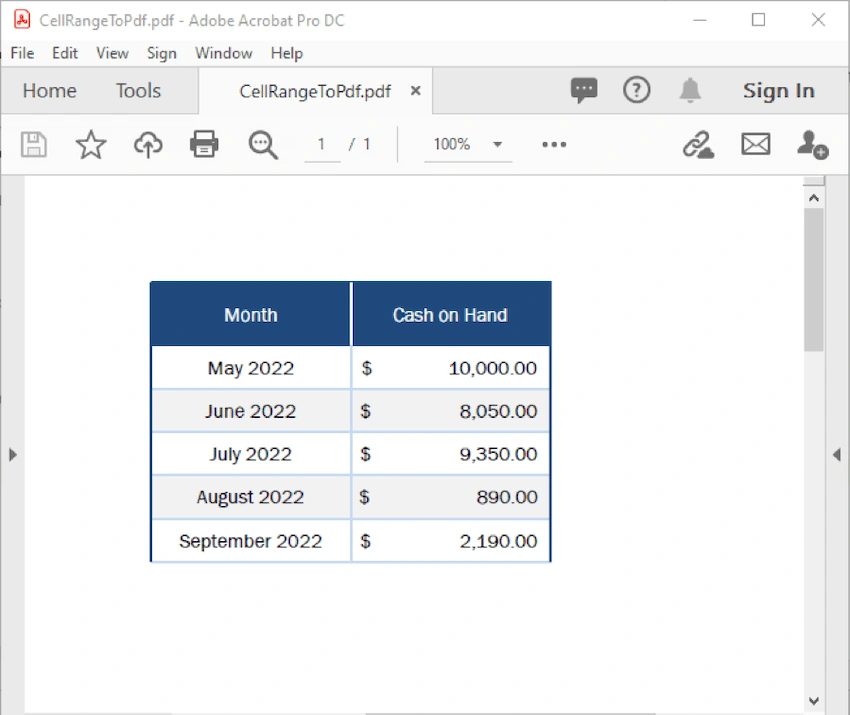Close the CellRangeToPdf.pdf tab
Viewport: 850px width, 715px height.
pos(416,91)
